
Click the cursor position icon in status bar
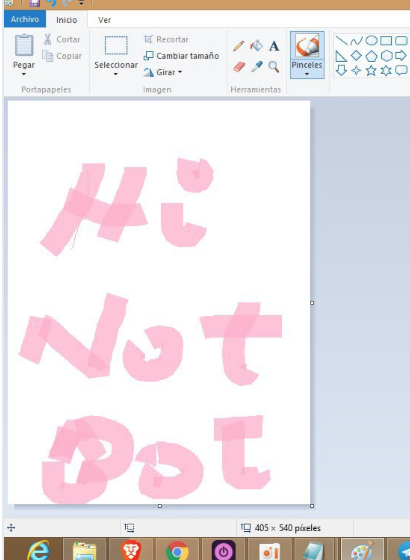[11, 528]
